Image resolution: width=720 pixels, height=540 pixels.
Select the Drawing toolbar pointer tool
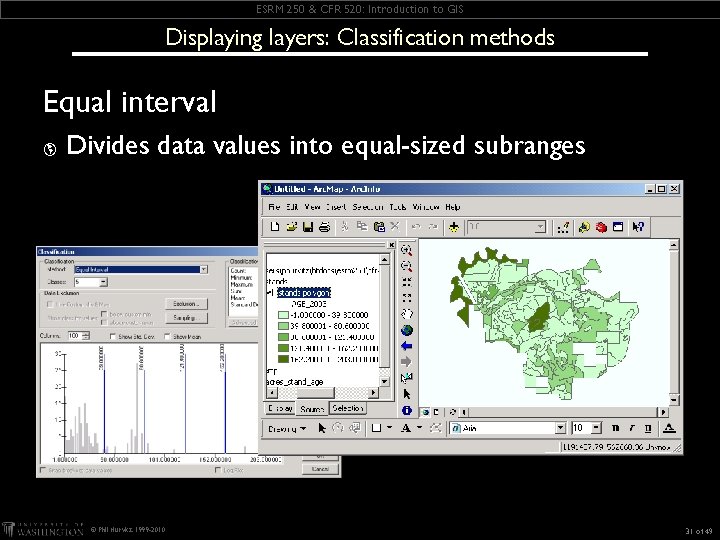(321, 428)
